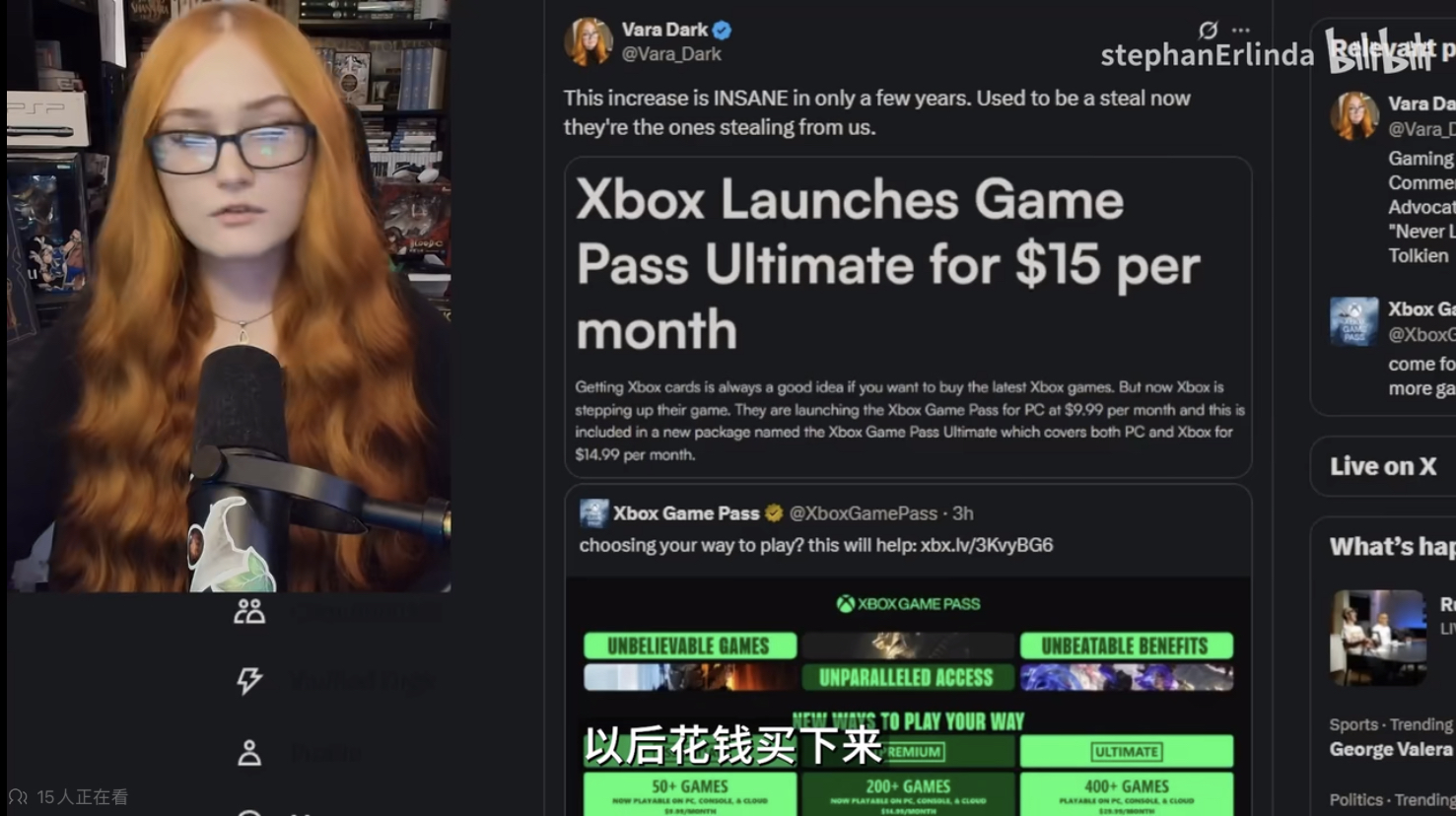Follow the xbx.lv/3KvyBG6 link

click(987, 545)
